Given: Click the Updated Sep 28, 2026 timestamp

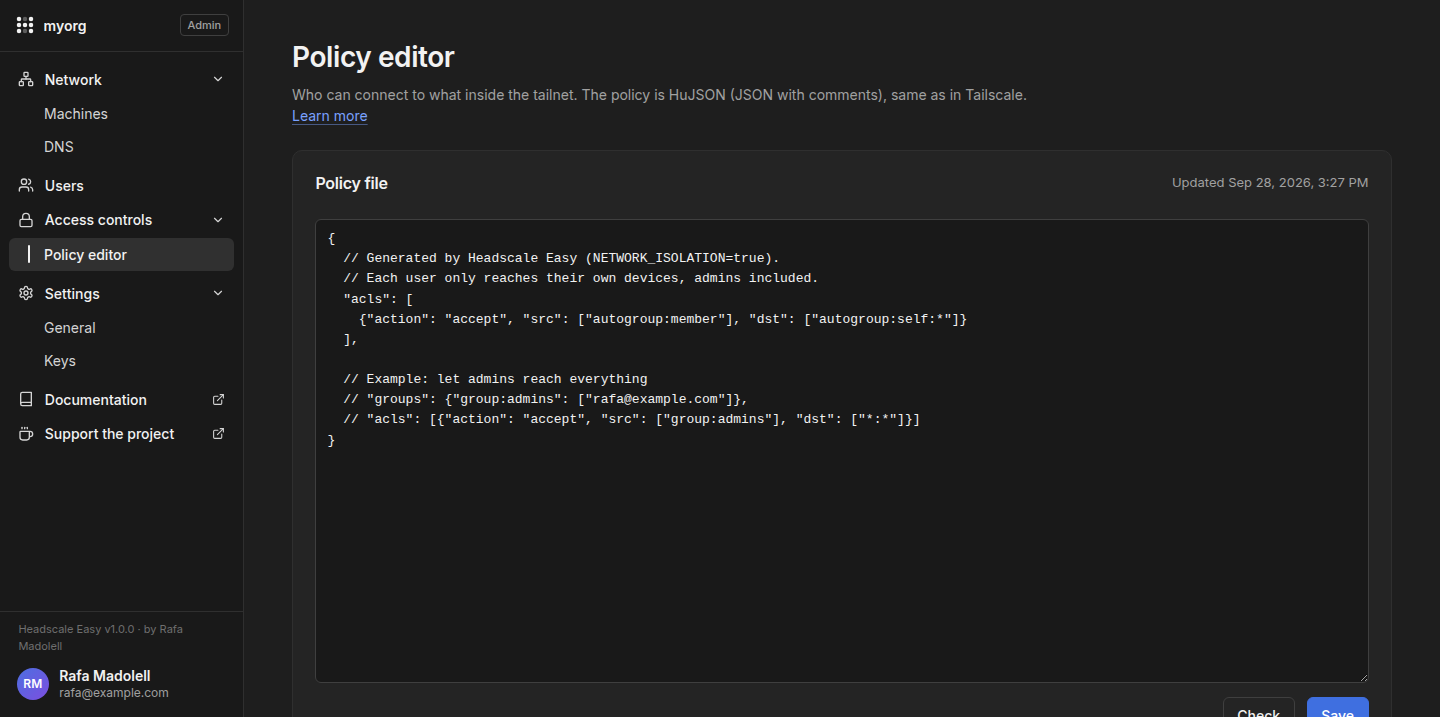Looking at the screenshot, I should click(1270, 183).
